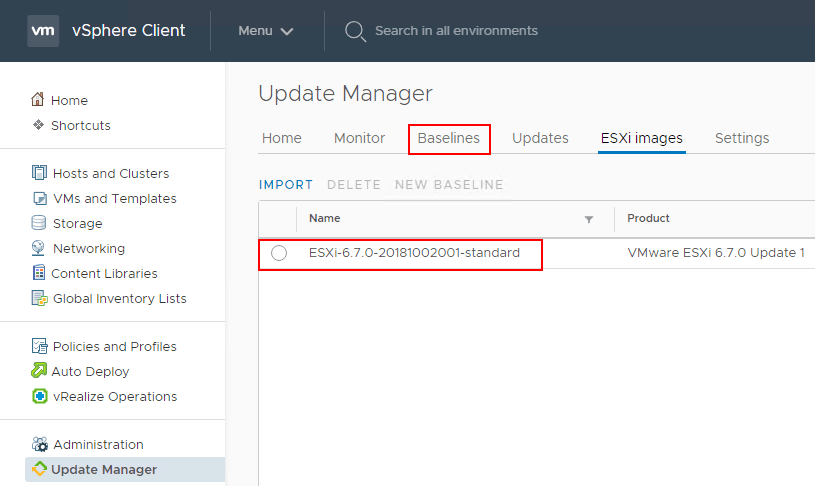Open the Baselines tab

coord(449,138)
